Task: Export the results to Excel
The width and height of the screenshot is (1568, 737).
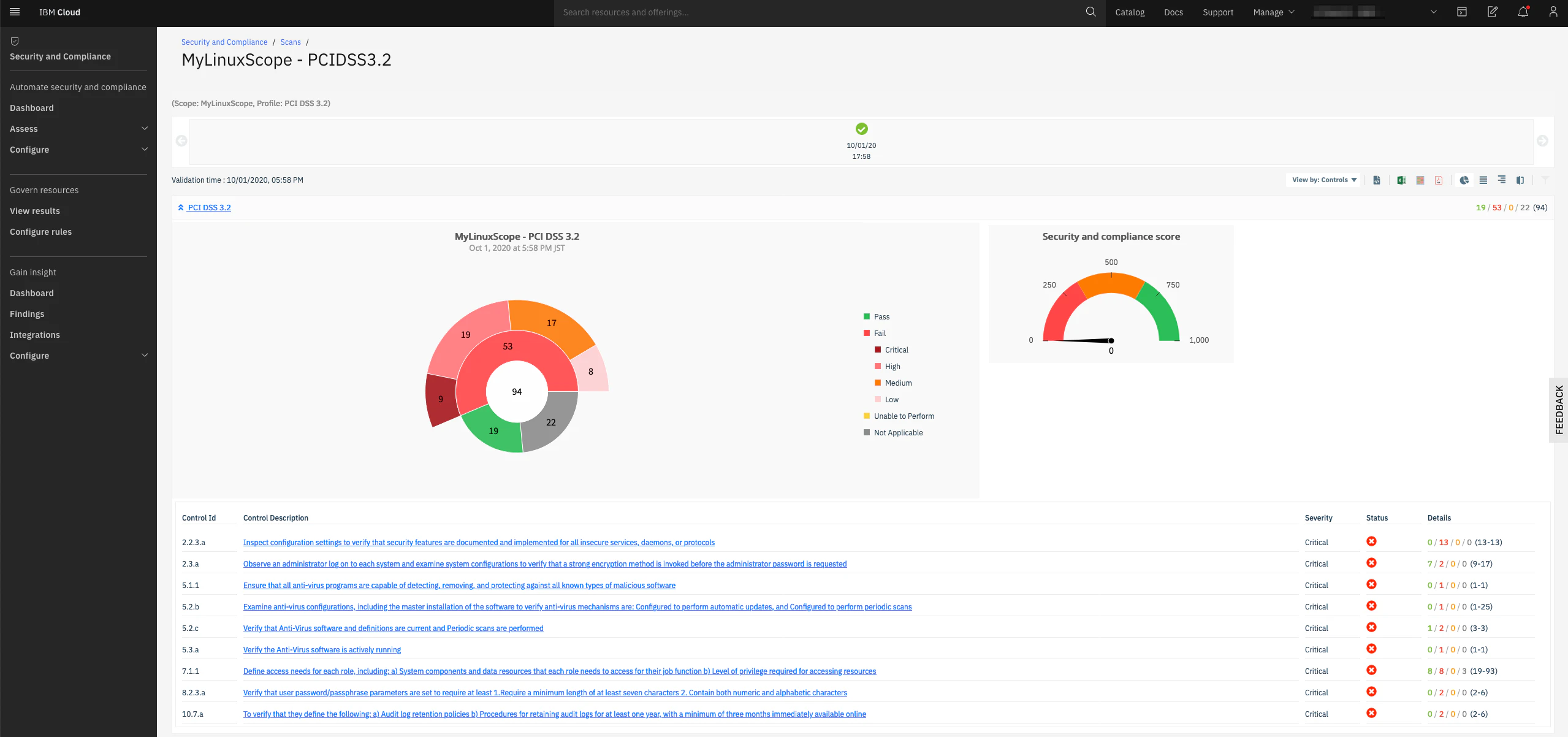Action: pyautogui.click(x=1401, y=180)
